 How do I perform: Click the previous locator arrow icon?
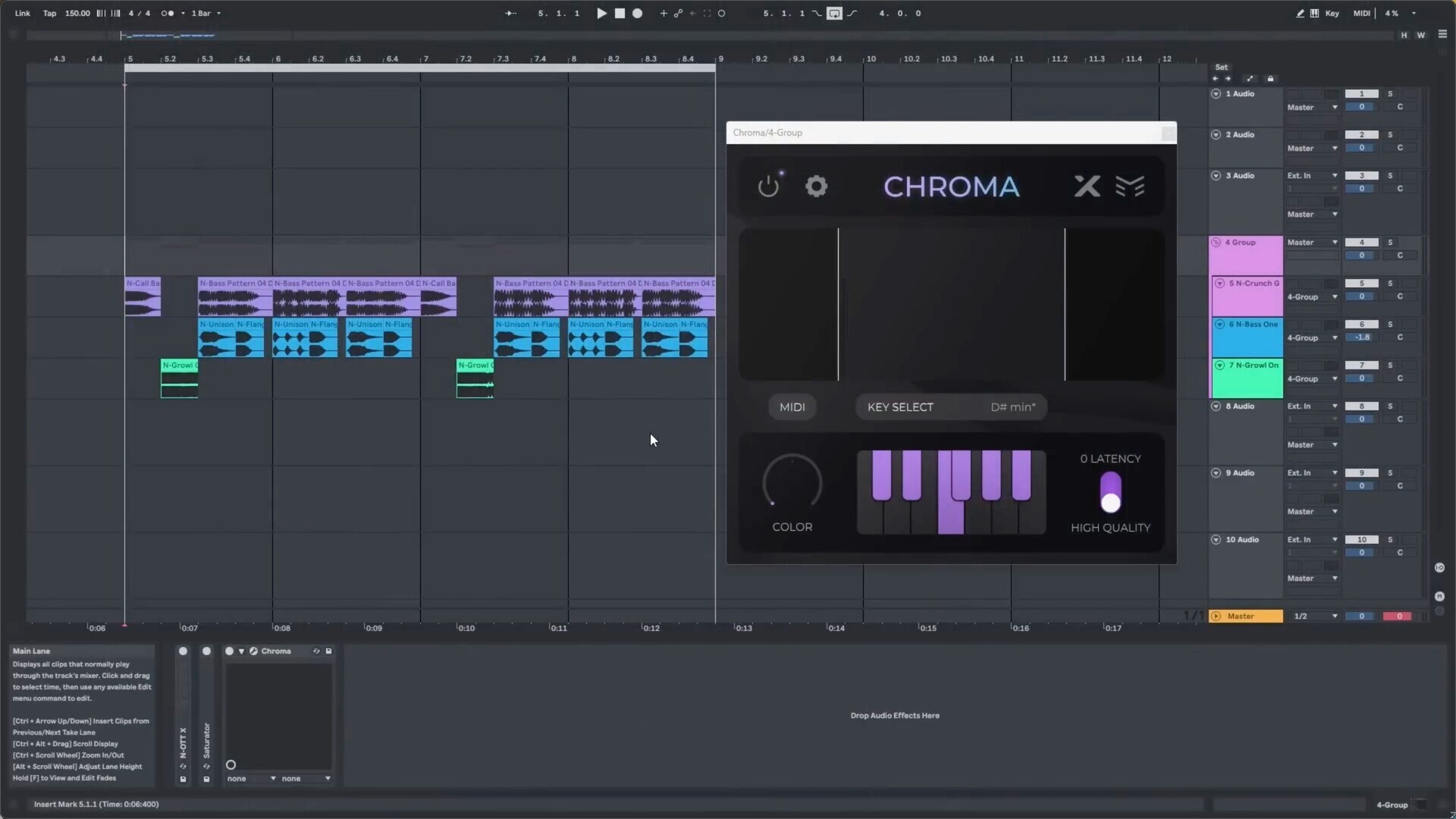point(1215,79)
